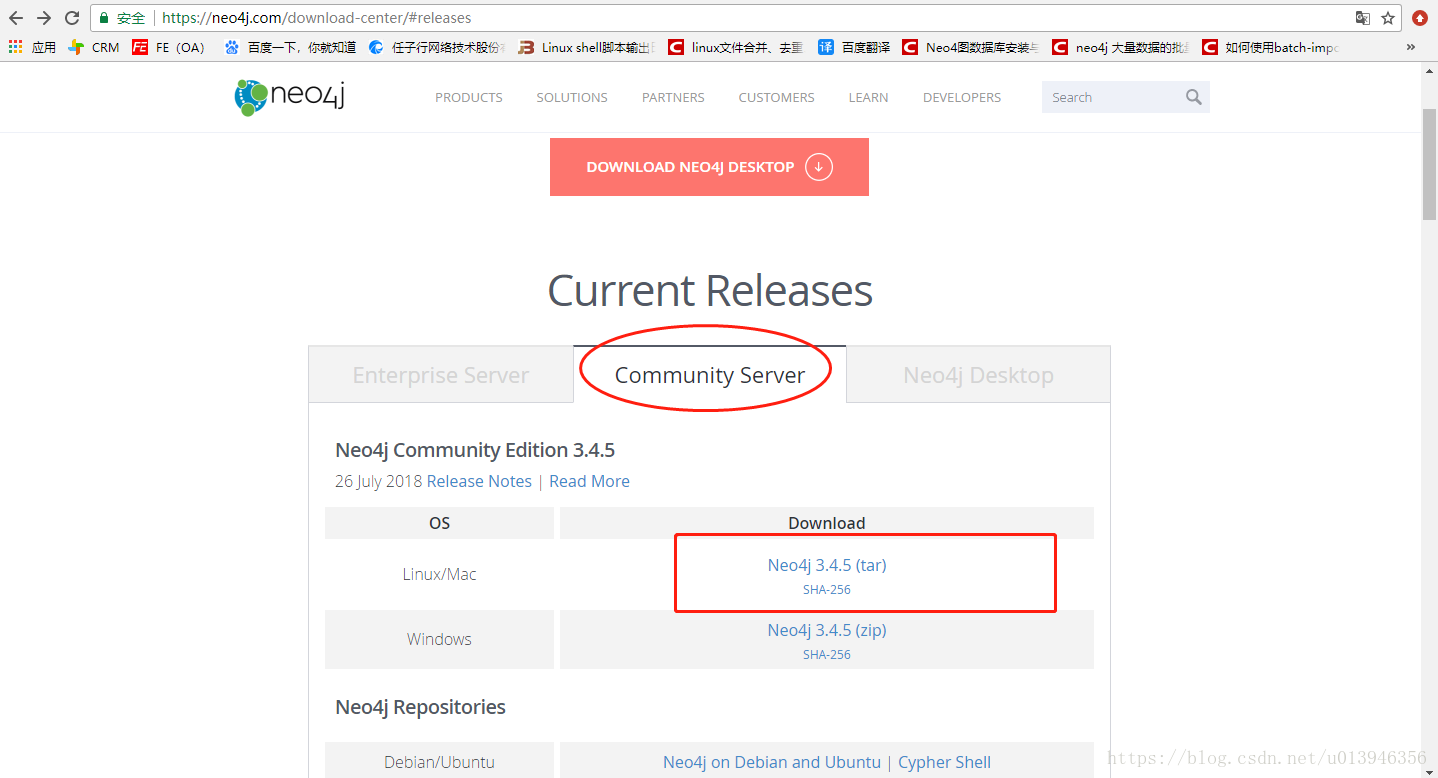The image size is (1438, 778).
Task: Click the Linux/Mac OS cell
Action: (439, 574)
